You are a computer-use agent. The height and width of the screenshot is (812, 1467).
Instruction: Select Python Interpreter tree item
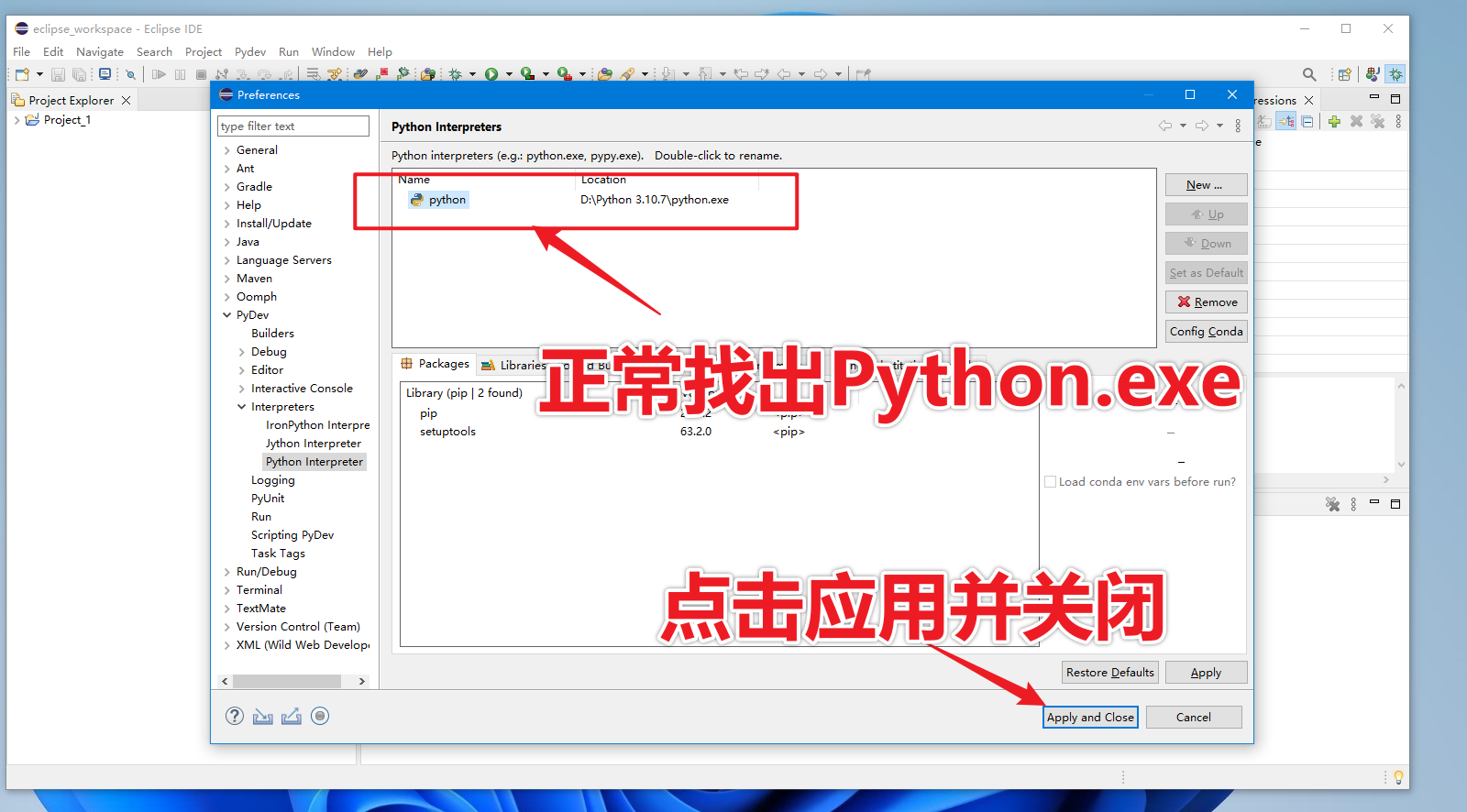click(x=314, y=462)
